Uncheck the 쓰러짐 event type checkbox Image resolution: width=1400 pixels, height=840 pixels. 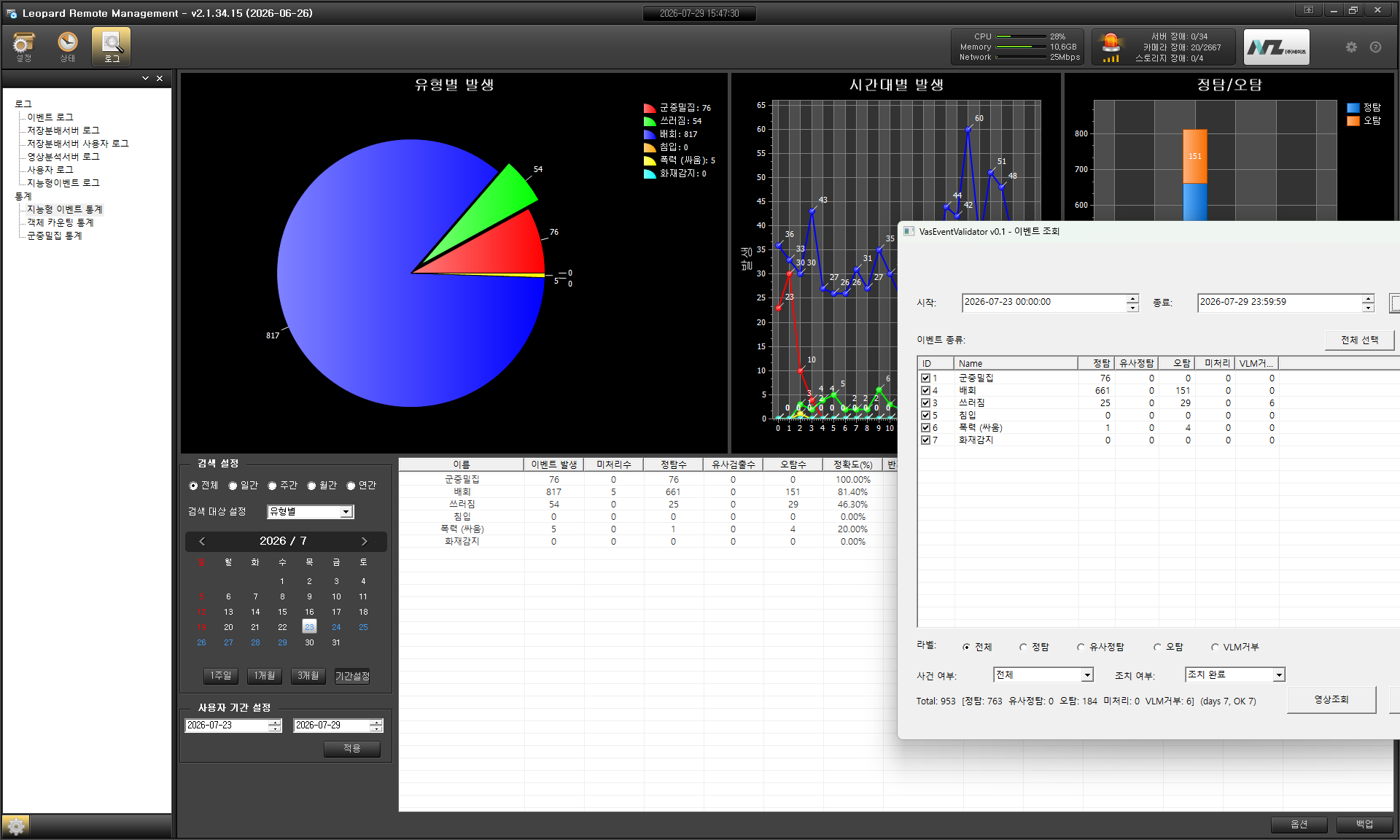(x=925, y=403)
